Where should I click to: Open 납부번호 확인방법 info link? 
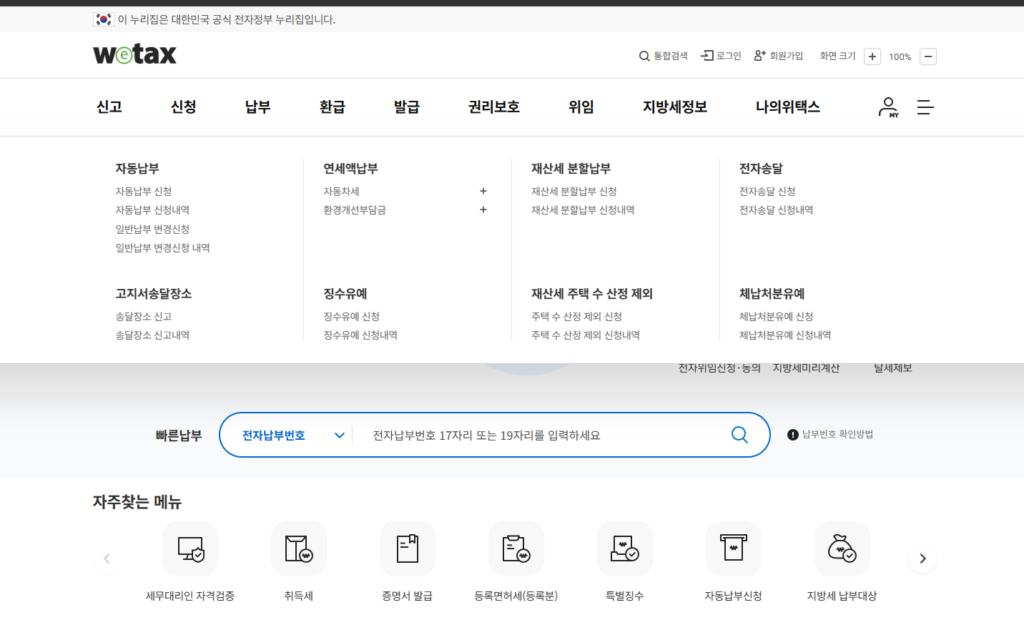(x=830, y=434)
